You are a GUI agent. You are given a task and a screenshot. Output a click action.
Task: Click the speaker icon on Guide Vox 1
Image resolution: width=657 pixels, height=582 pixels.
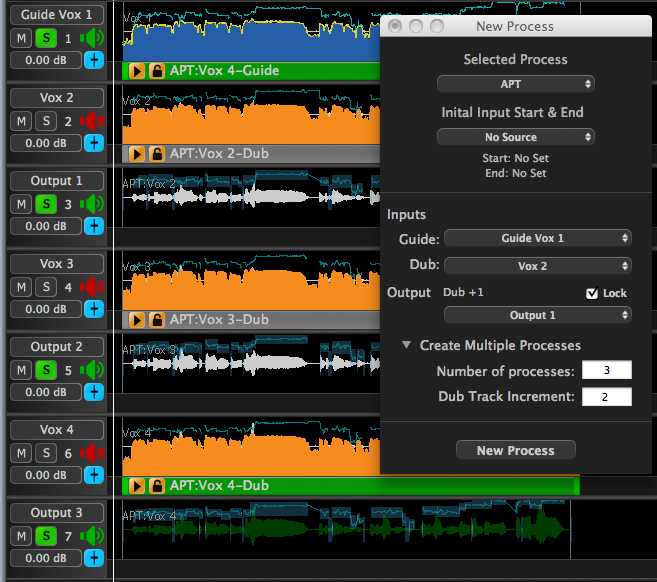tap(93, 39)
